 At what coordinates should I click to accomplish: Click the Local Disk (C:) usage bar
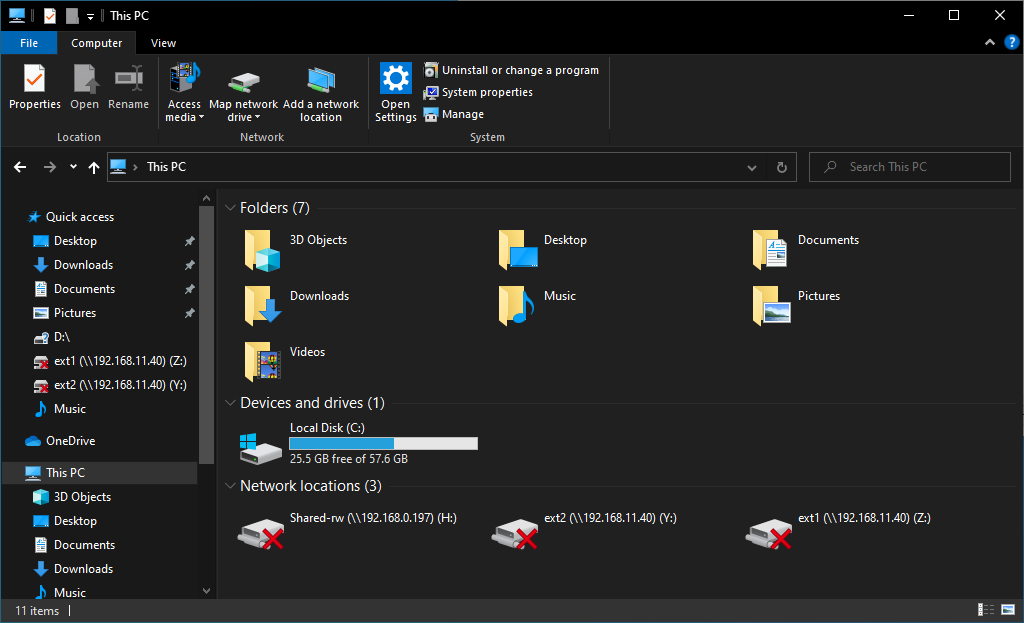pyautogui.click(x=383, y=443)
